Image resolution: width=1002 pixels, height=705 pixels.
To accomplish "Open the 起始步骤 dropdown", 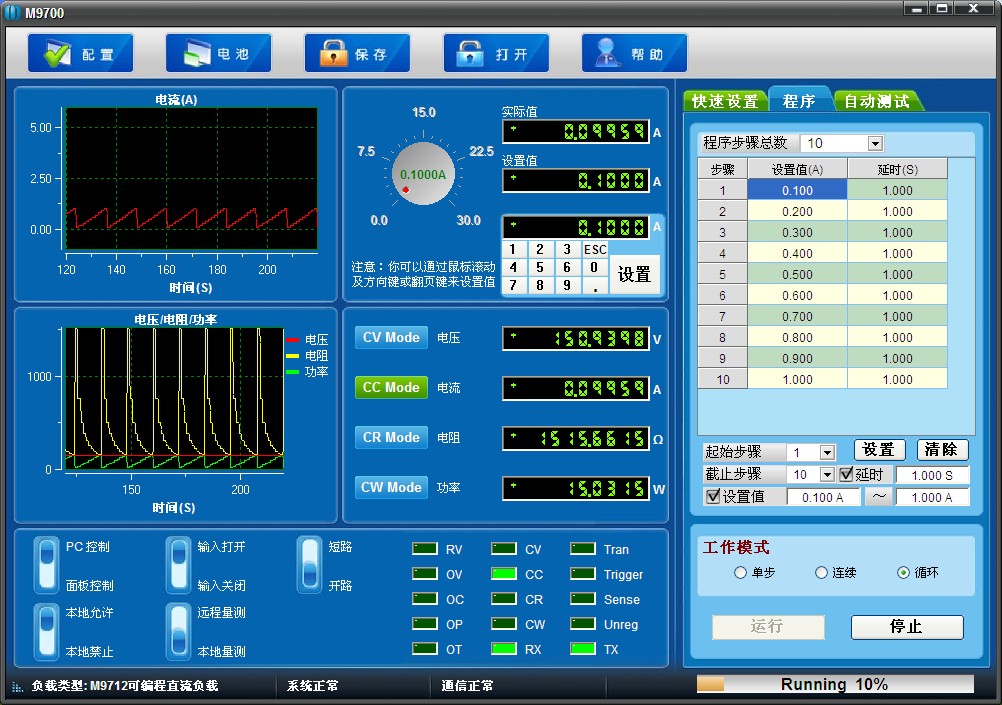I will click(x=827, y=453).
